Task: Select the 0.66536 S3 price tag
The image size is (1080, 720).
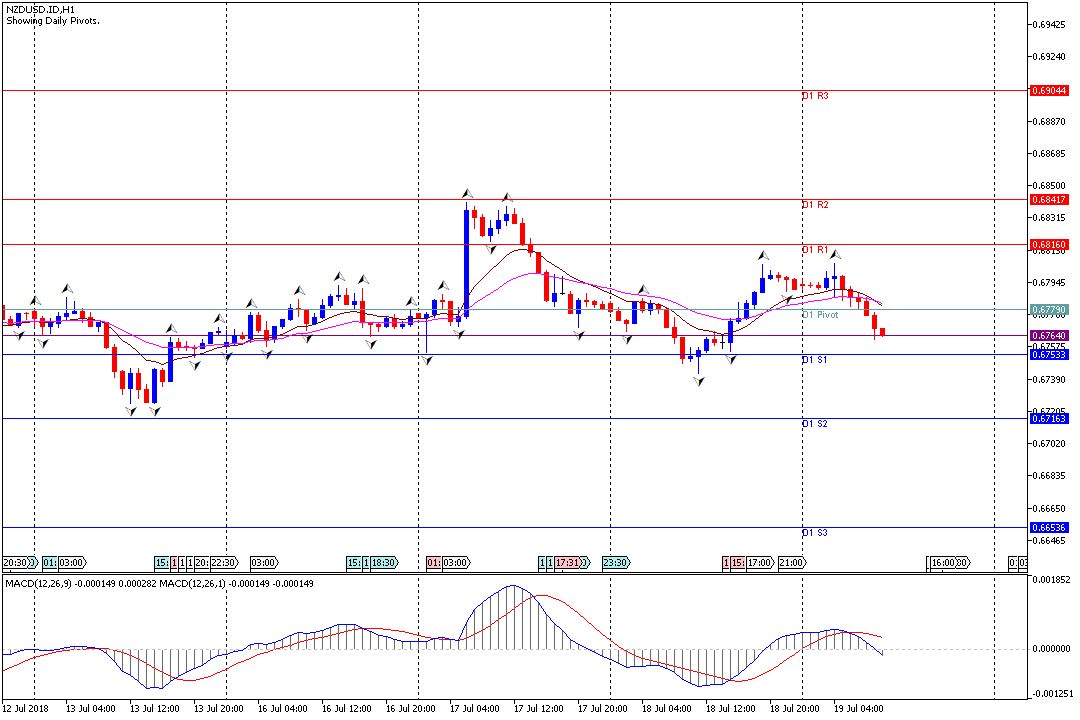Action: click(x=1048, y=527)
